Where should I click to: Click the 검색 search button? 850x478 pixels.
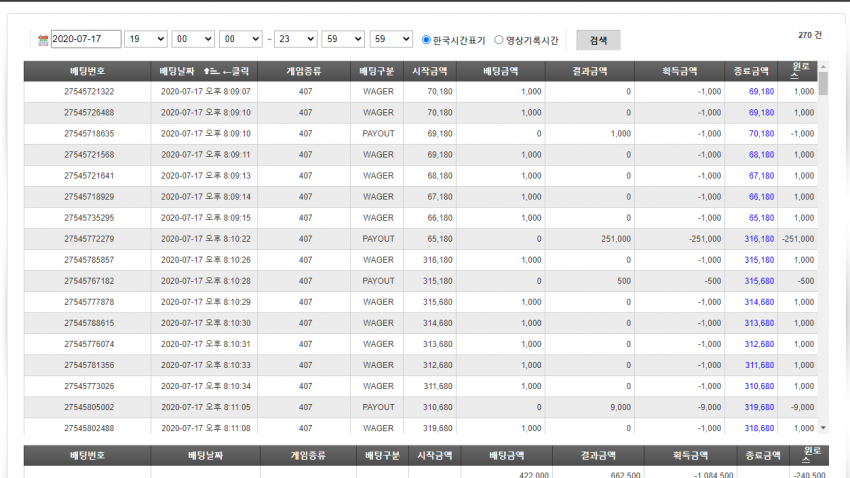coord(598,40)
